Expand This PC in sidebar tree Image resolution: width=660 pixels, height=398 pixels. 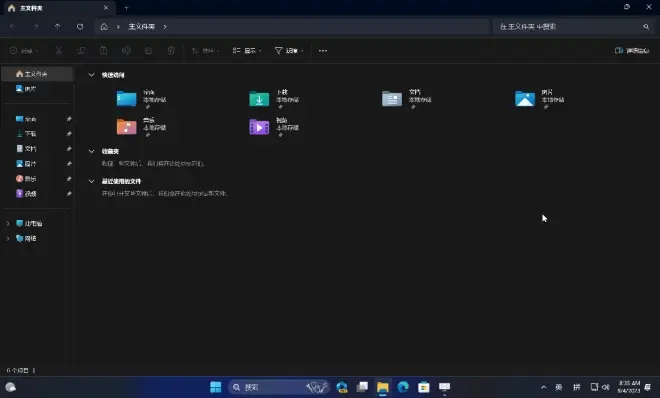pyautogui.click(x=8, y=223)
